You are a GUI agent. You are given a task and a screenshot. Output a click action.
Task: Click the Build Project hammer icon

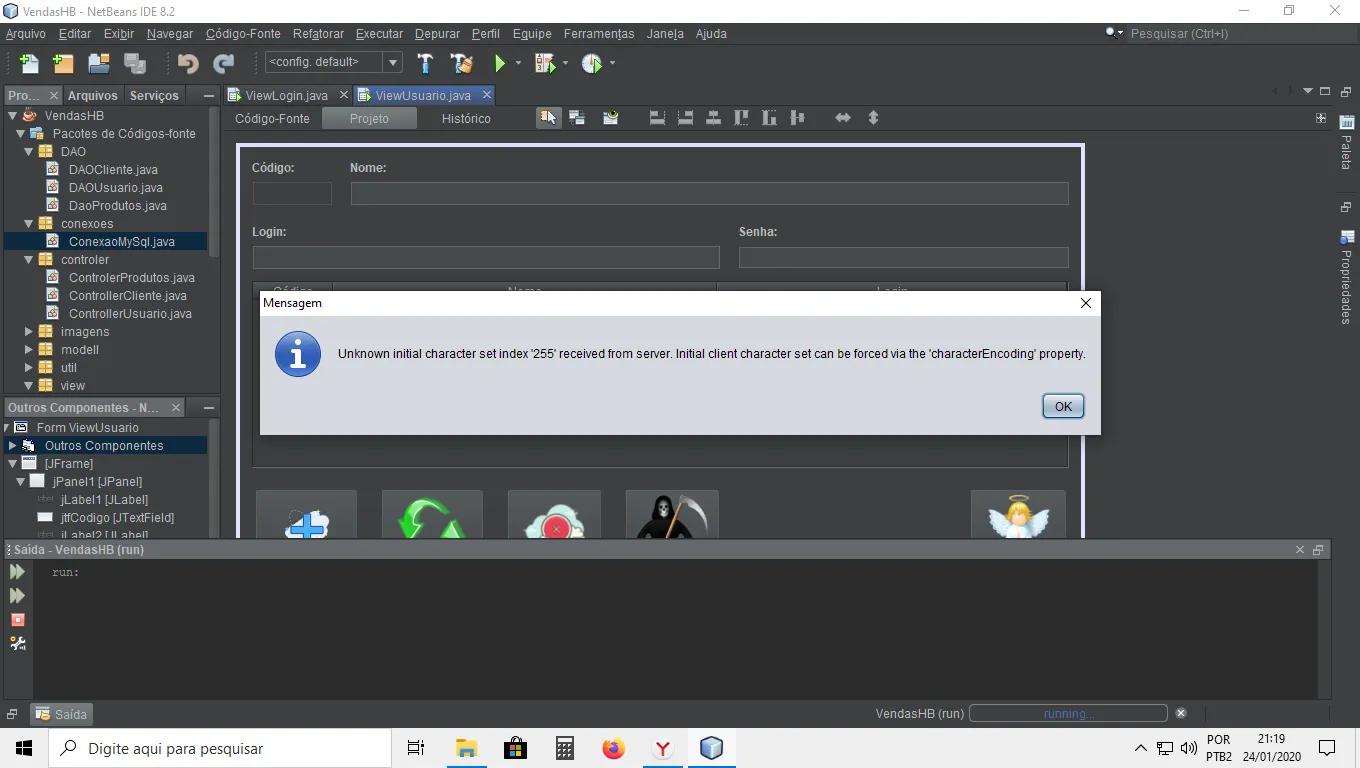[425, 63]
